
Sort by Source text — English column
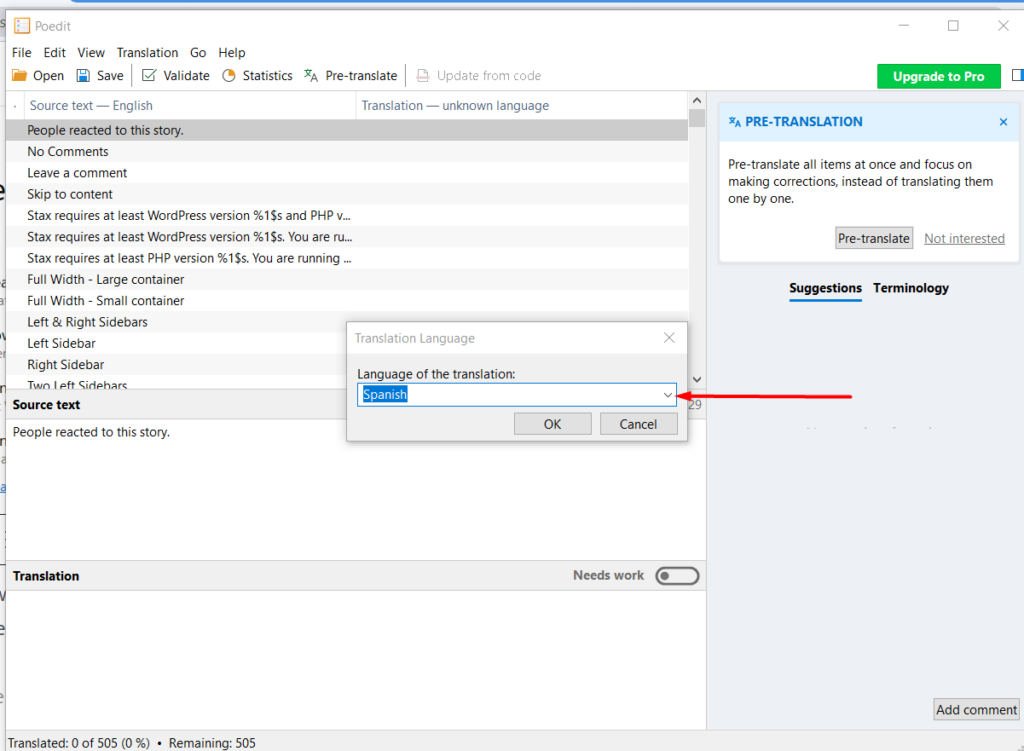(x=189, y=106)
